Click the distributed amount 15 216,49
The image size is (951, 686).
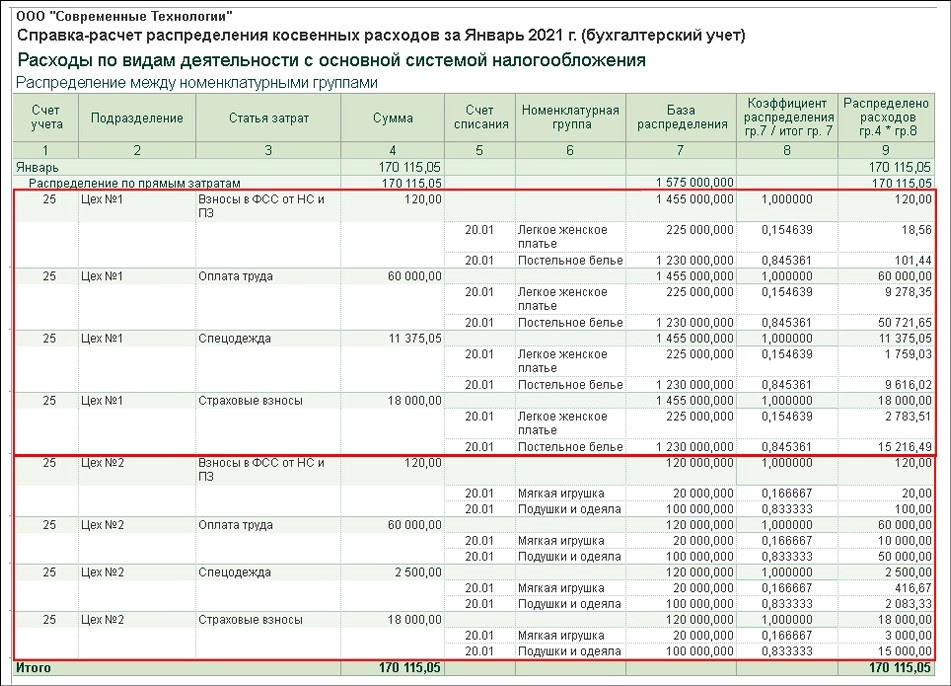coord(903,447)
